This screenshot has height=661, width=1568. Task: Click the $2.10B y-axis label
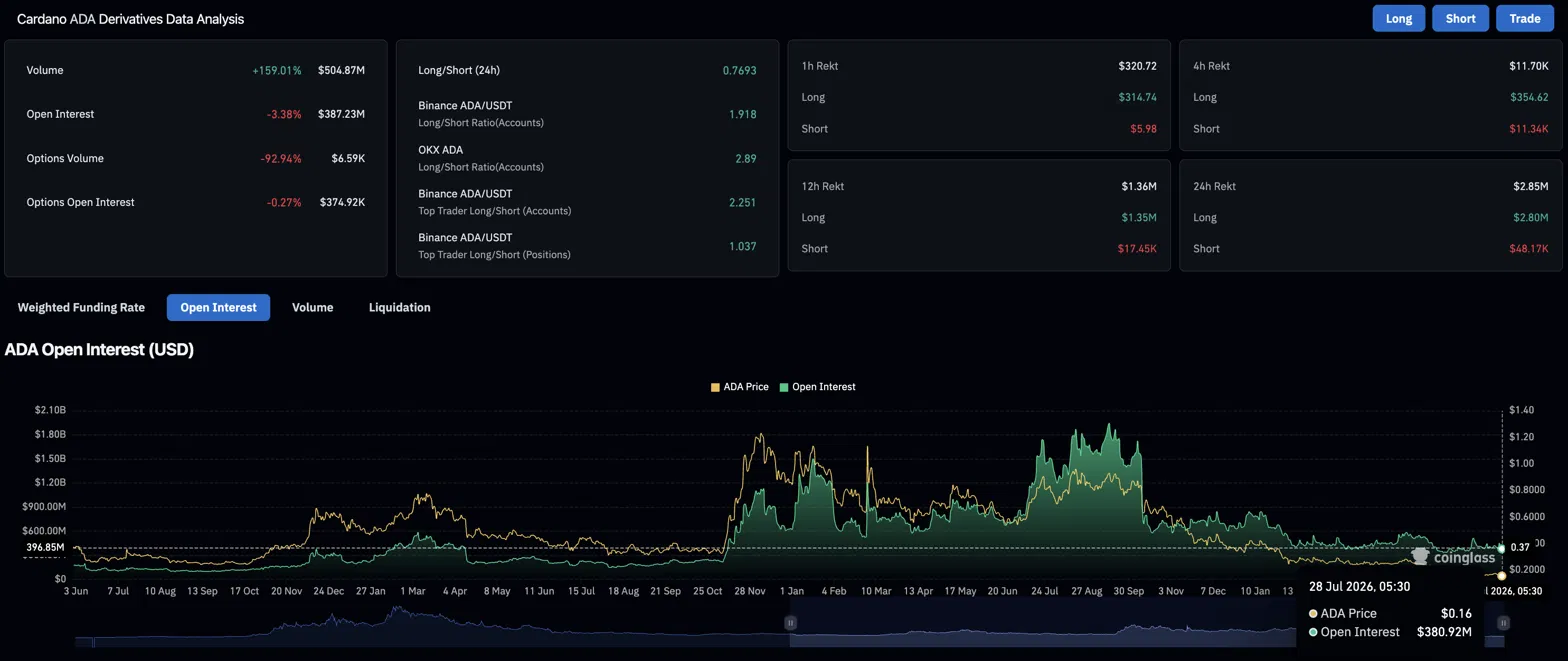pyautogui.click(x=49, y=410)
